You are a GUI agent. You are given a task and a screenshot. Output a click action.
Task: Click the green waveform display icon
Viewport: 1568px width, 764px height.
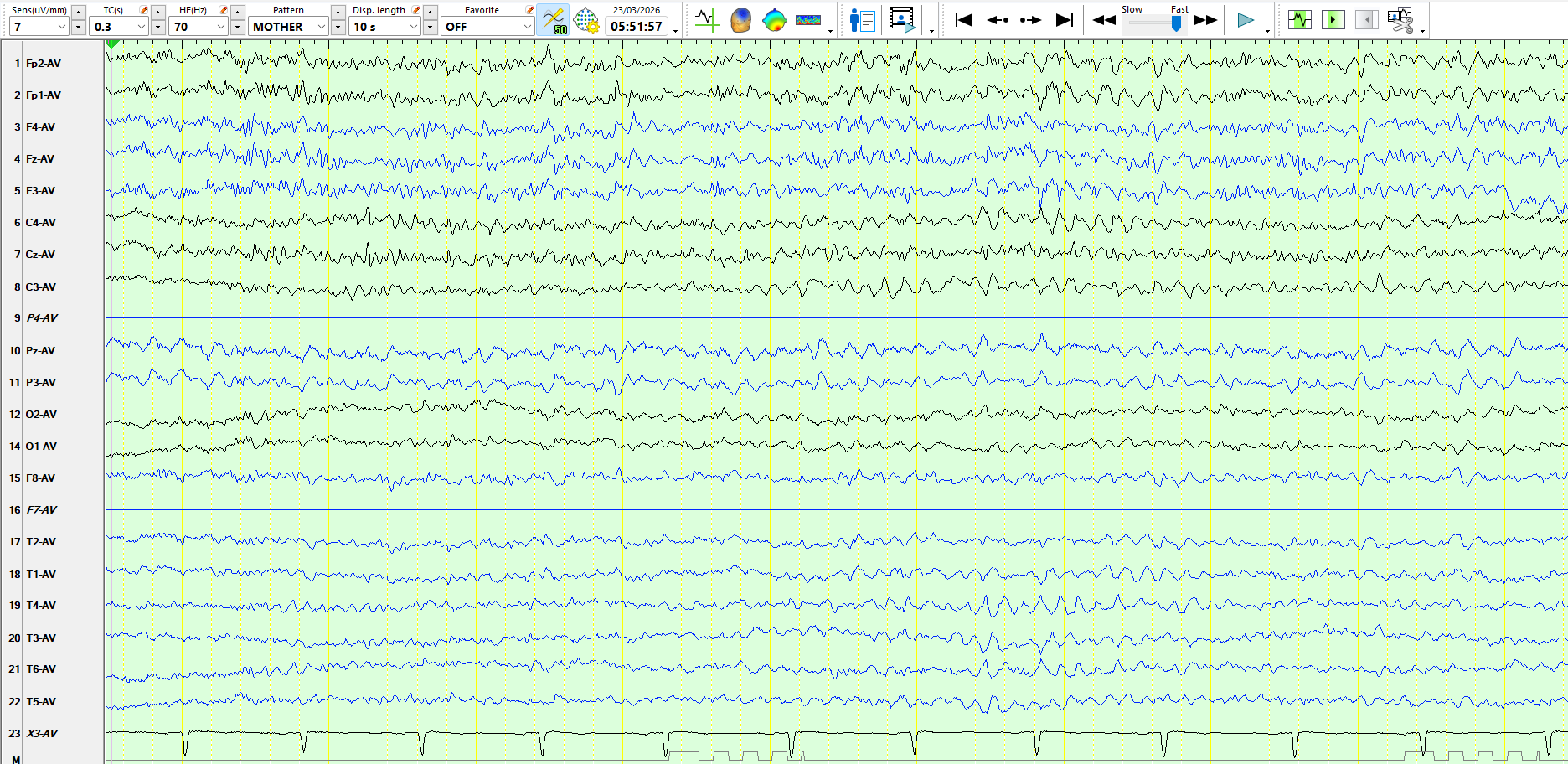click(x=1300, y=19)
